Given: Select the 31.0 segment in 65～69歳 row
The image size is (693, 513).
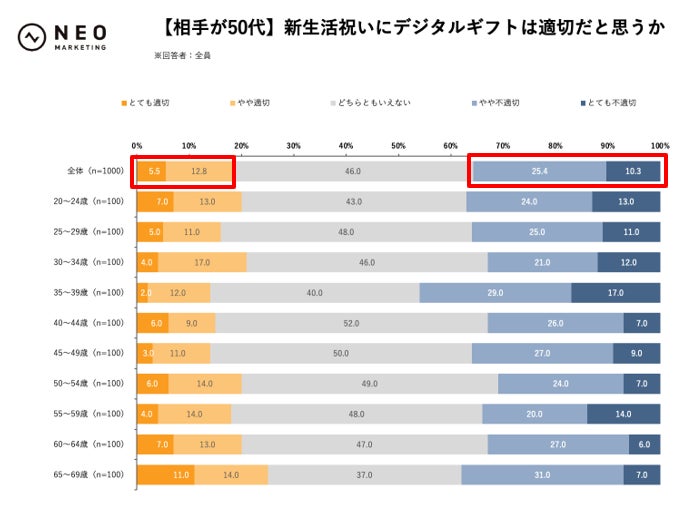Looking at the screenshot, I should pyautogui.click(x=542, y=475).
